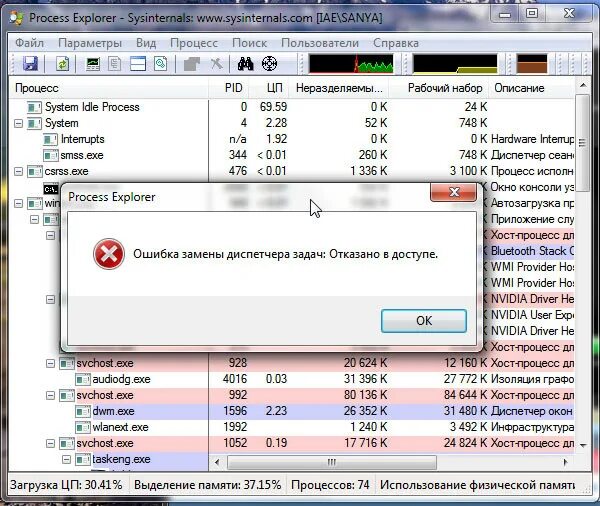Sort by the Описание column header
The height and width of the screenshot is (506, 600).
pyautogui.click(x=531, y=88)
